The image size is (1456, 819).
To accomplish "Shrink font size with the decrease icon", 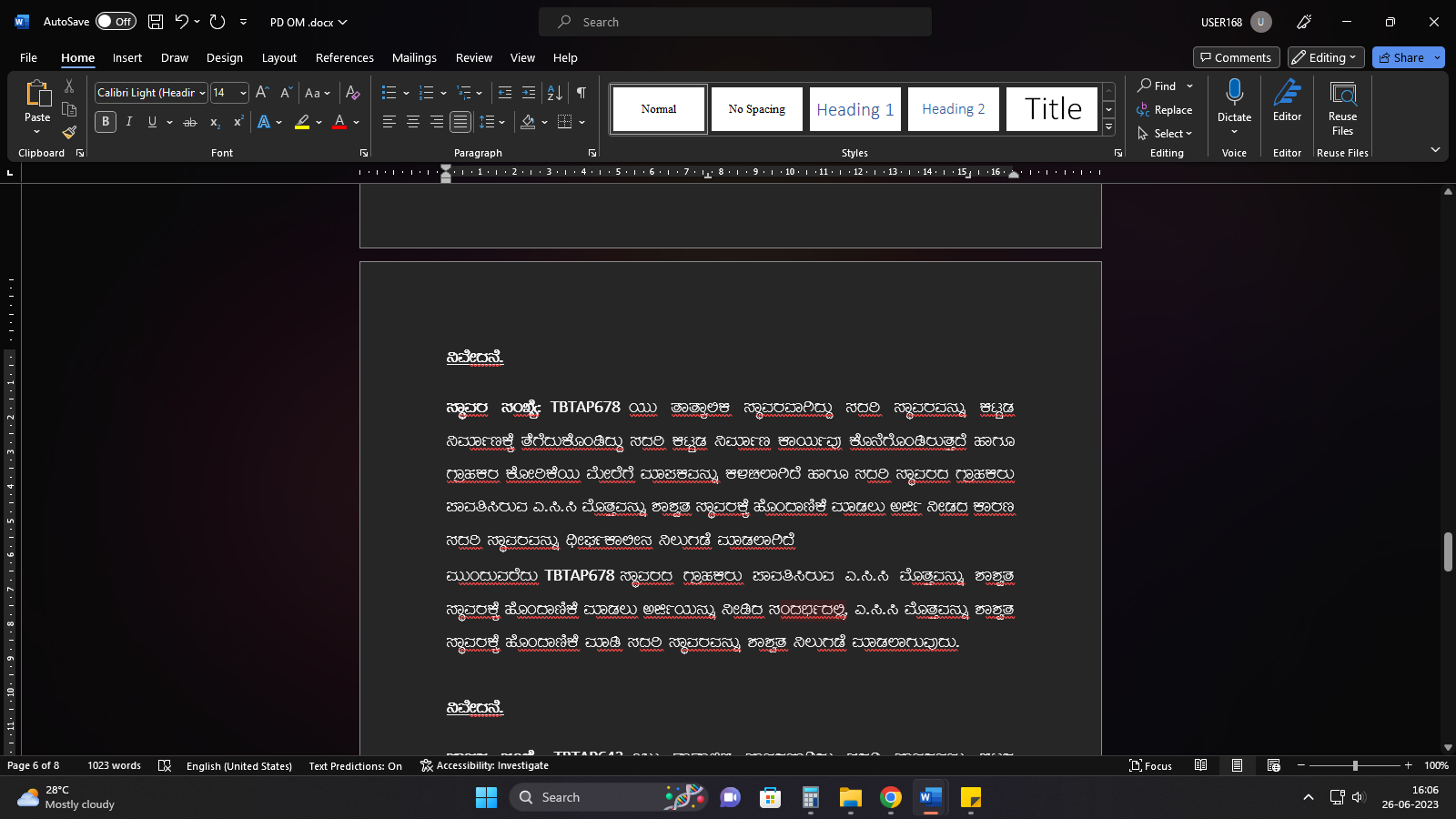I will [286, 93].
